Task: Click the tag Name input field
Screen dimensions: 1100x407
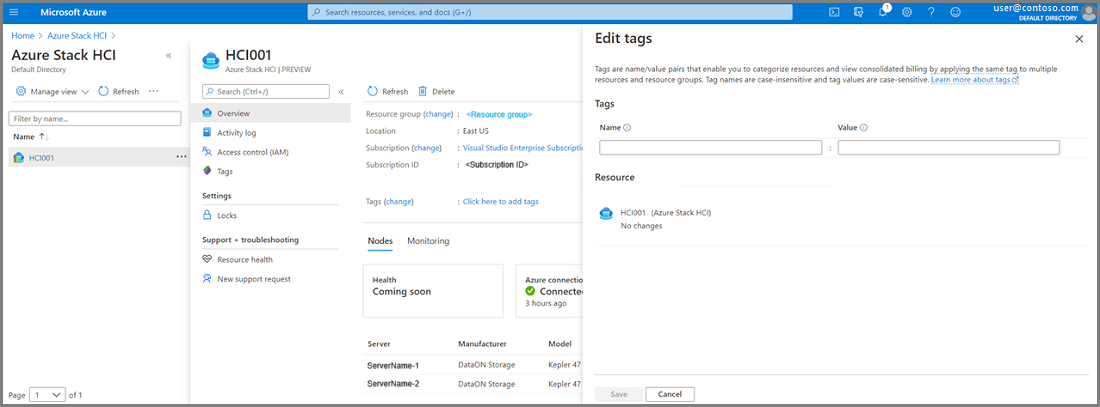Action: pyautogui.click(x=711, y=147)
